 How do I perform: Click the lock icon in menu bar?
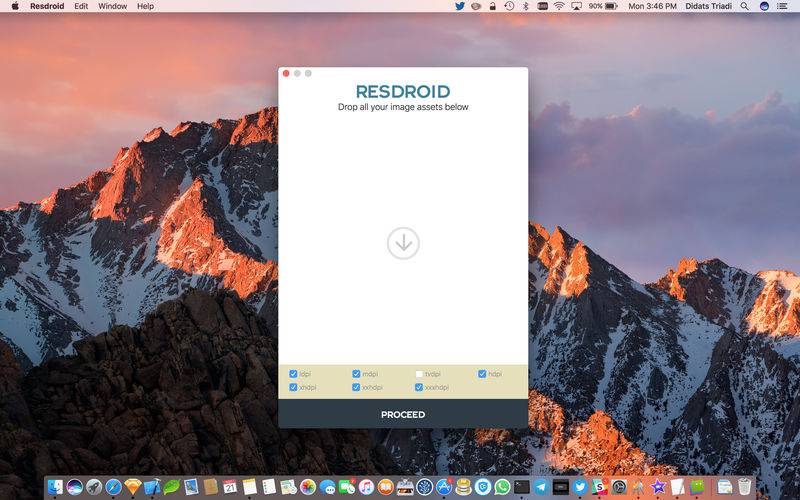tap(492, 6)
